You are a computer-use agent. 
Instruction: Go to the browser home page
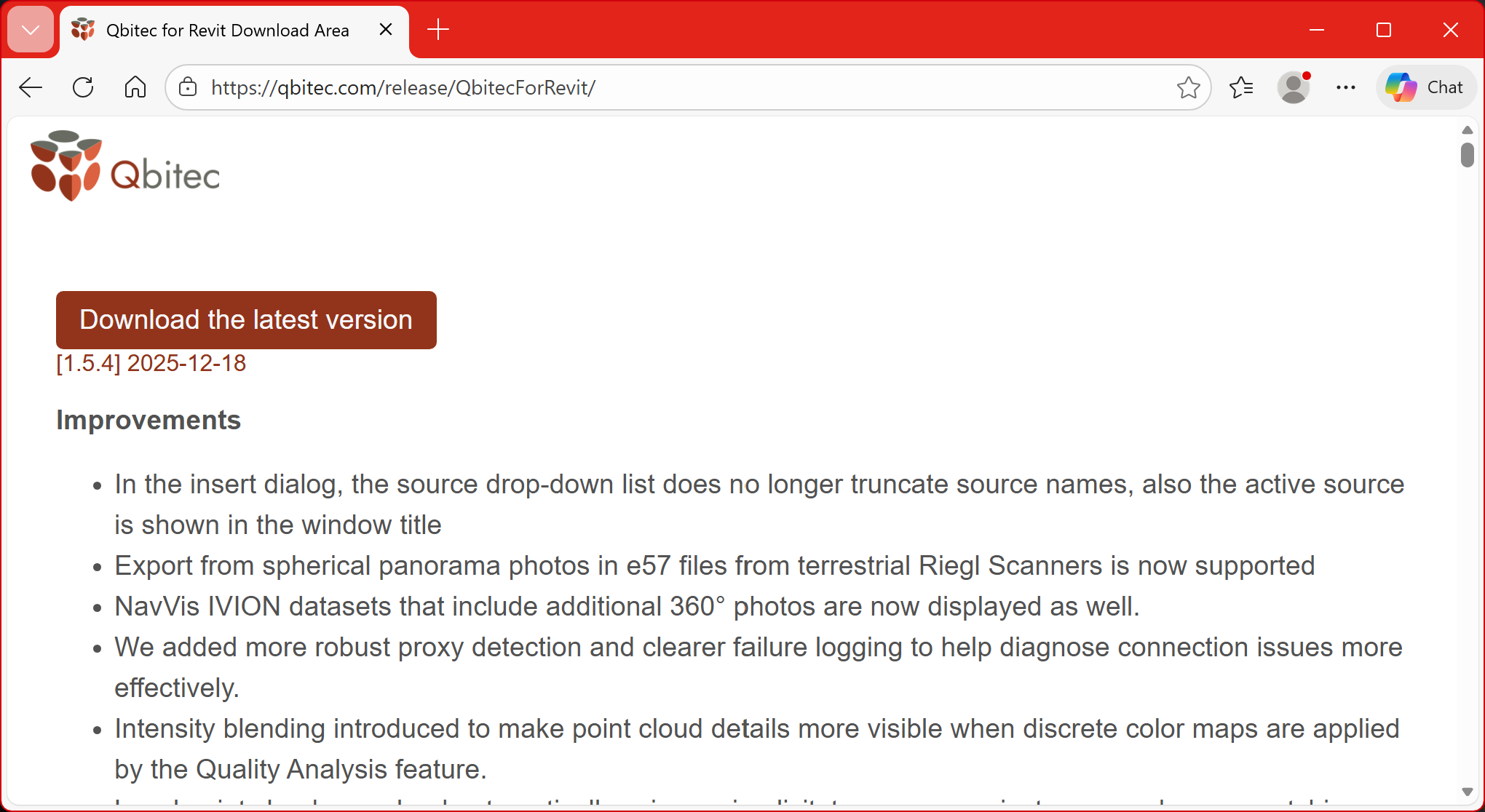[135, 87]
